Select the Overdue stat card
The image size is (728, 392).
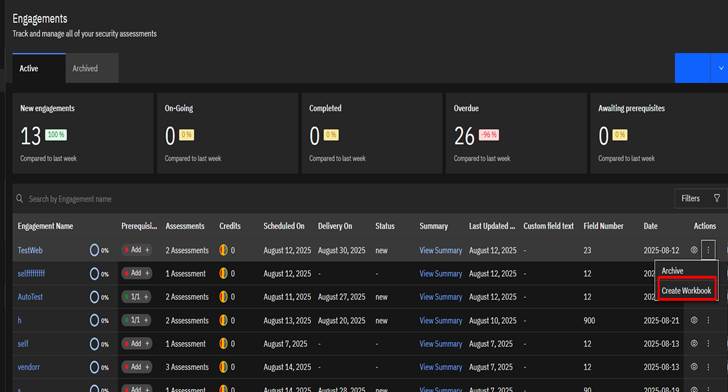pos(516,133)
